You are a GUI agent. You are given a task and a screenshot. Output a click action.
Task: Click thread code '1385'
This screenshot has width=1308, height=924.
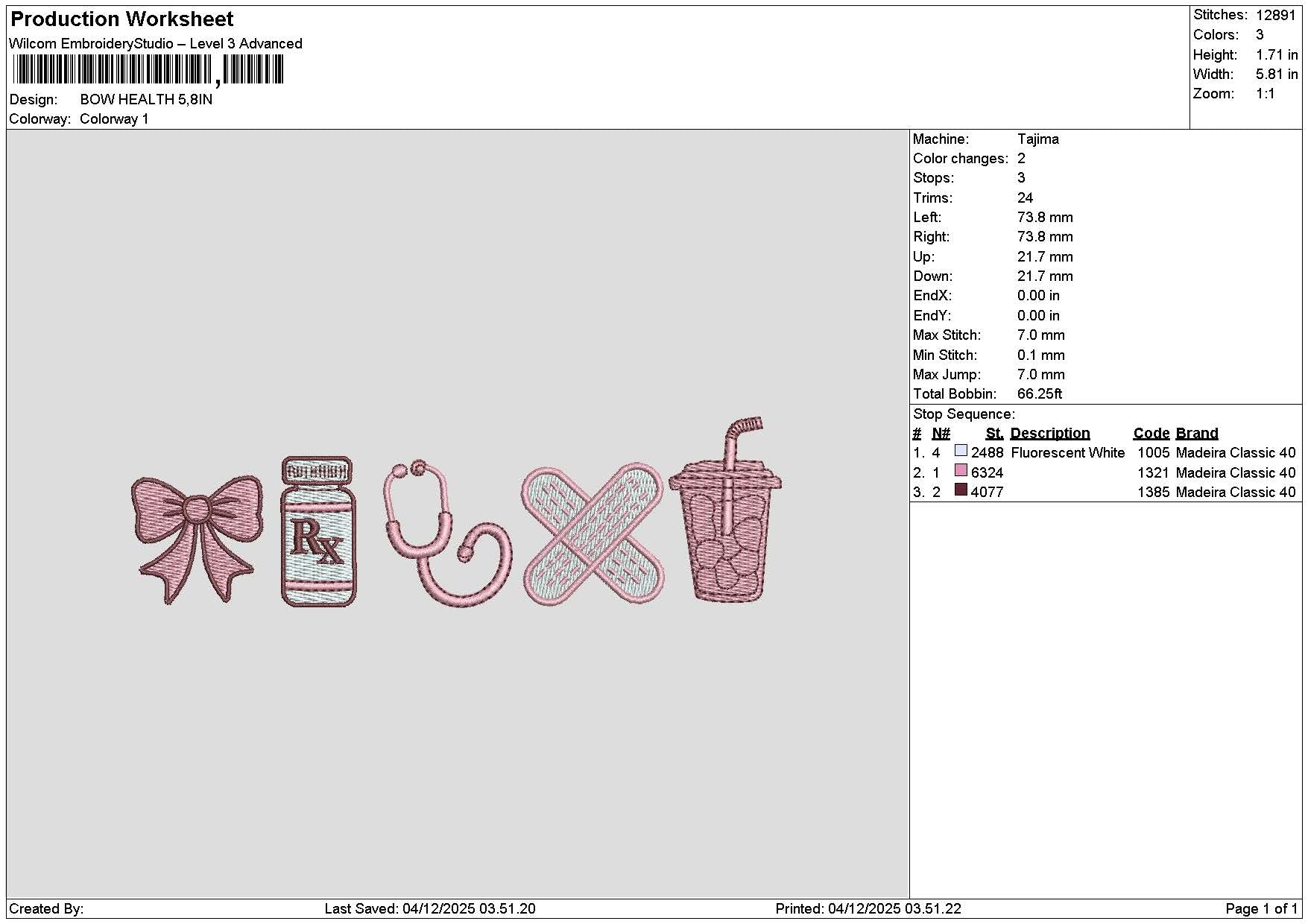tap(1153, 493)
